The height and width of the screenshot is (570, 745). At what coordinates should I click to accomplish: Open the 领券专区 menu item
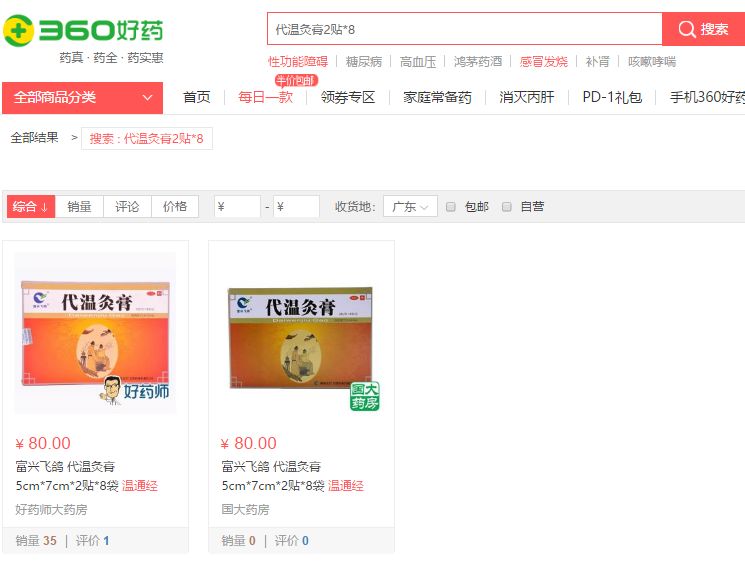(x=348, y=97)
